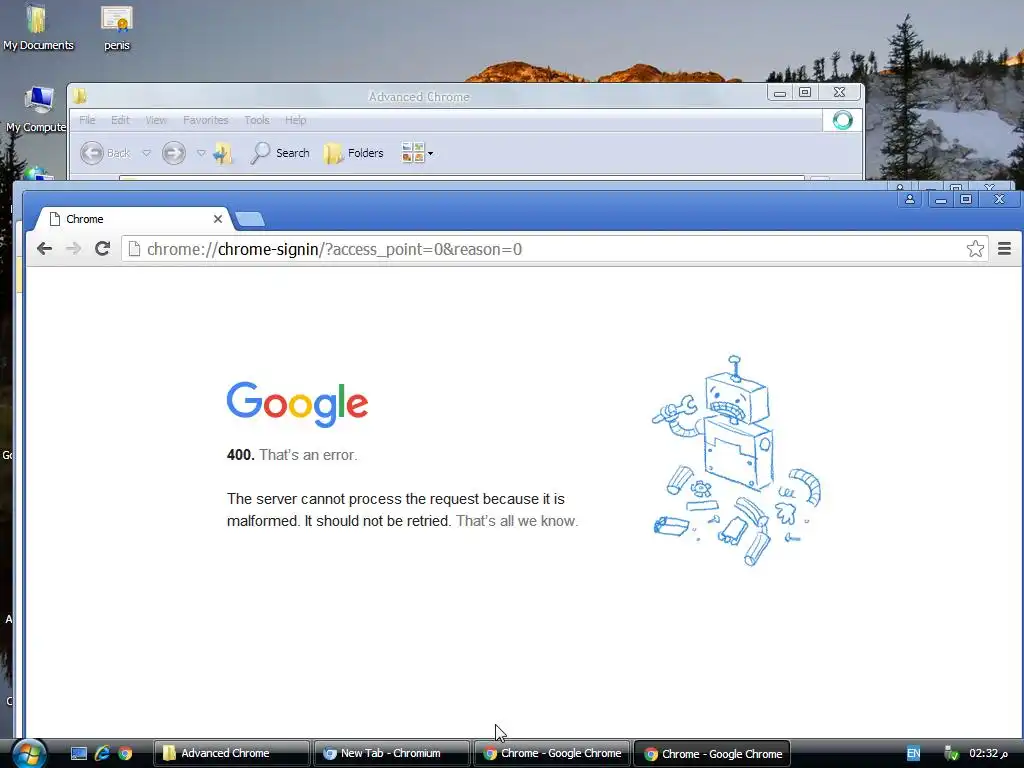1024x768 pixels.
Task: Click Back button in Advanced Chrome explorer
Action: tap(105, 153)
